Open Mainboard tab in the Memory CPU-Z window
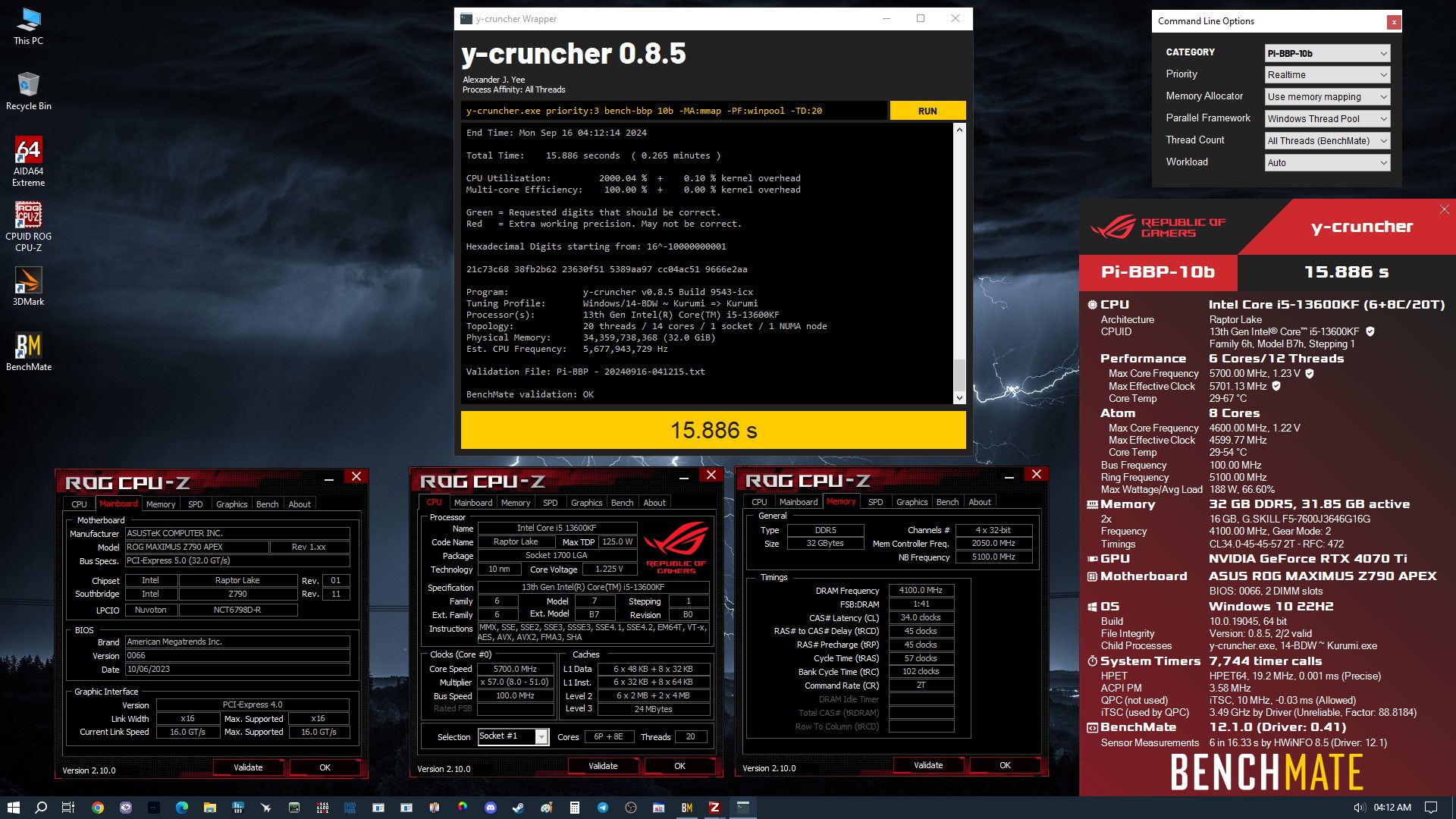 point(799,502)
